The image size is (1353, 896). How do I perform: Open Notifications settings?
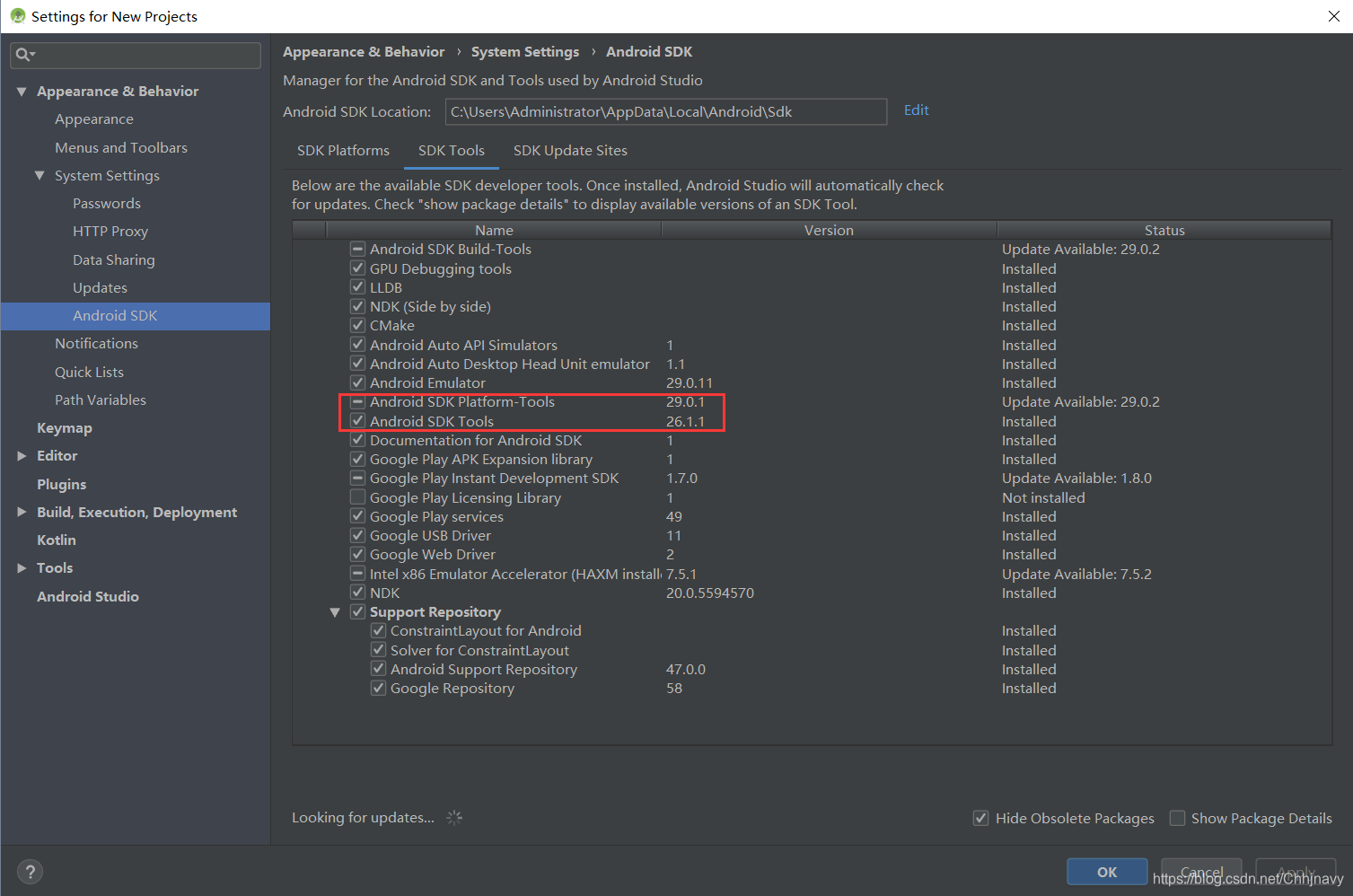click(x=96, y=344)
